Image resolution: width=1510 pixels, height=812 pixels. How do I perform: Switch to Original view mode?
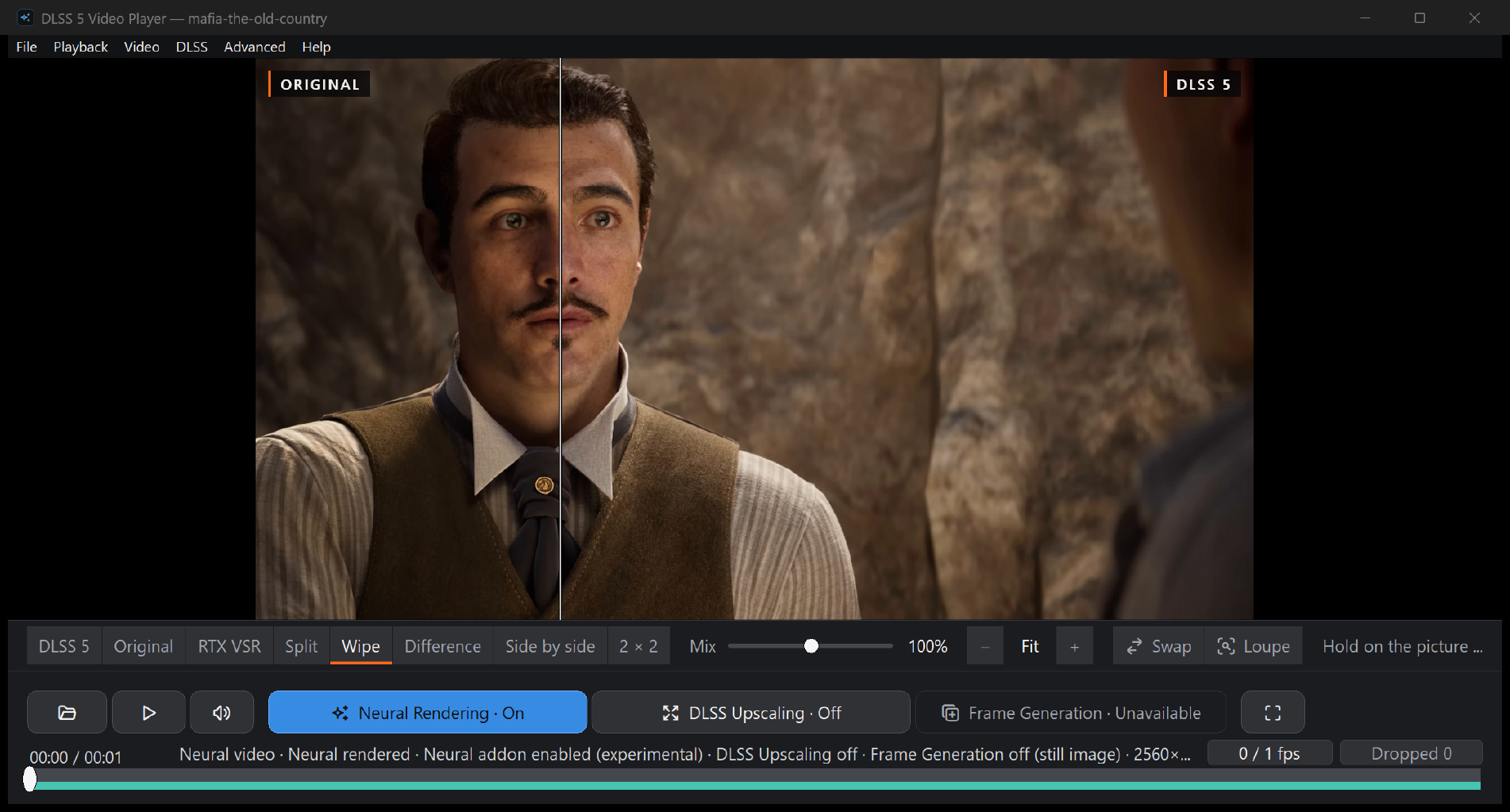tap(143, 646)
